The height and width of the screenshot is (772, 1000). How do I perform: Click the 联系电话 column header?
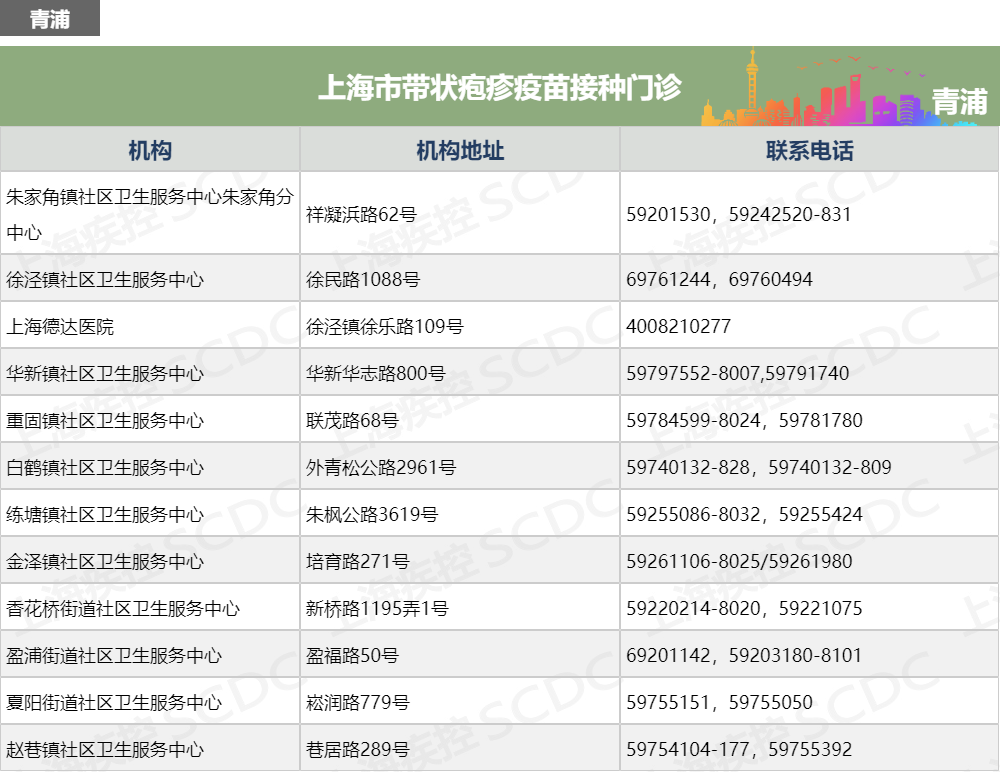[809, 150]
